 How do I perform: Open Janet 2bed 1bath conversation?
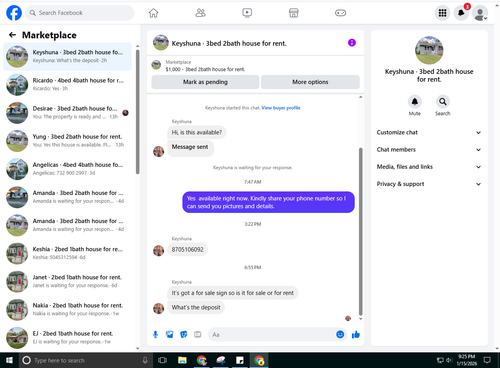click(x=68, y=281)
